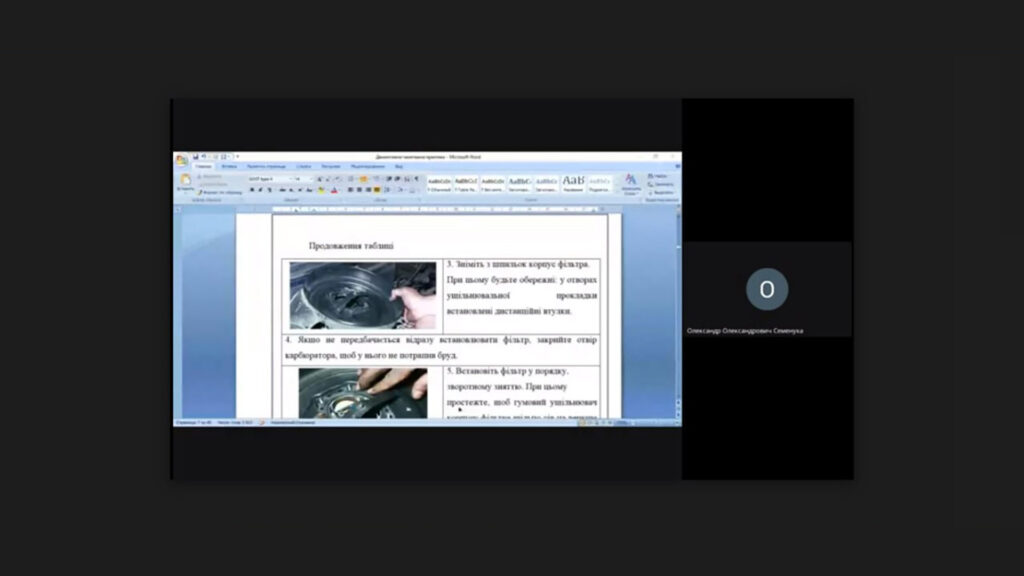Undo the last action in Word
Screen dimensions: 1024x576
pos(203,157)
